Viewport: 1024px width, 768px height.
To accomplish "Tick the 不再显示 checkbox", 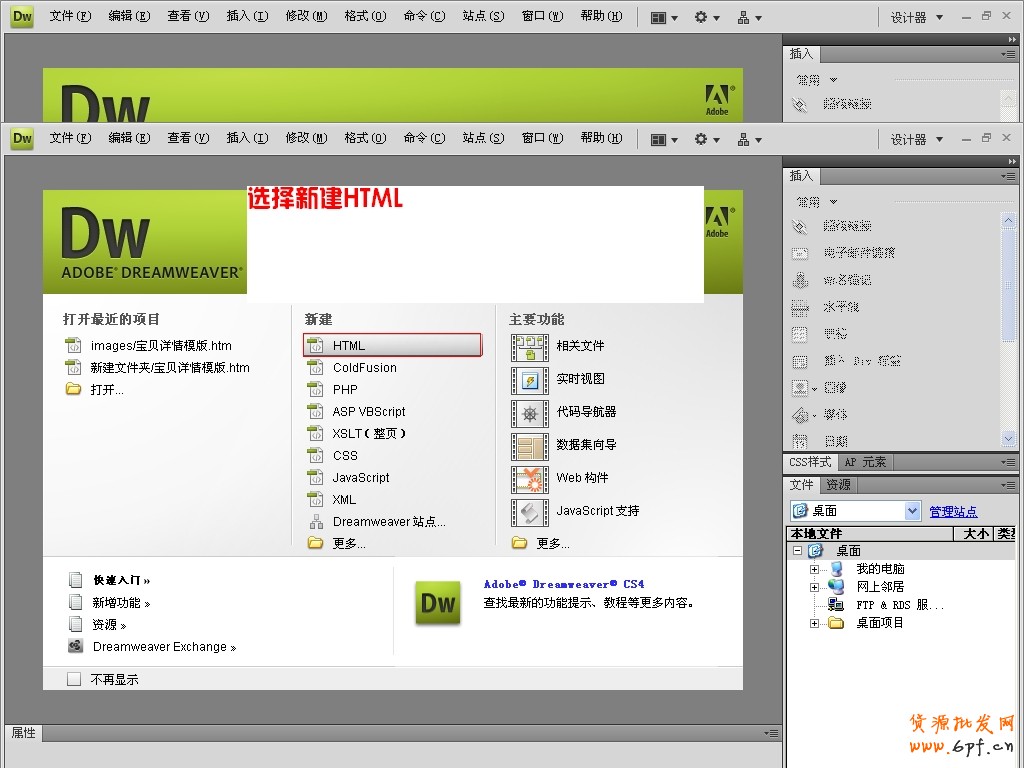I will coord(74,679).
